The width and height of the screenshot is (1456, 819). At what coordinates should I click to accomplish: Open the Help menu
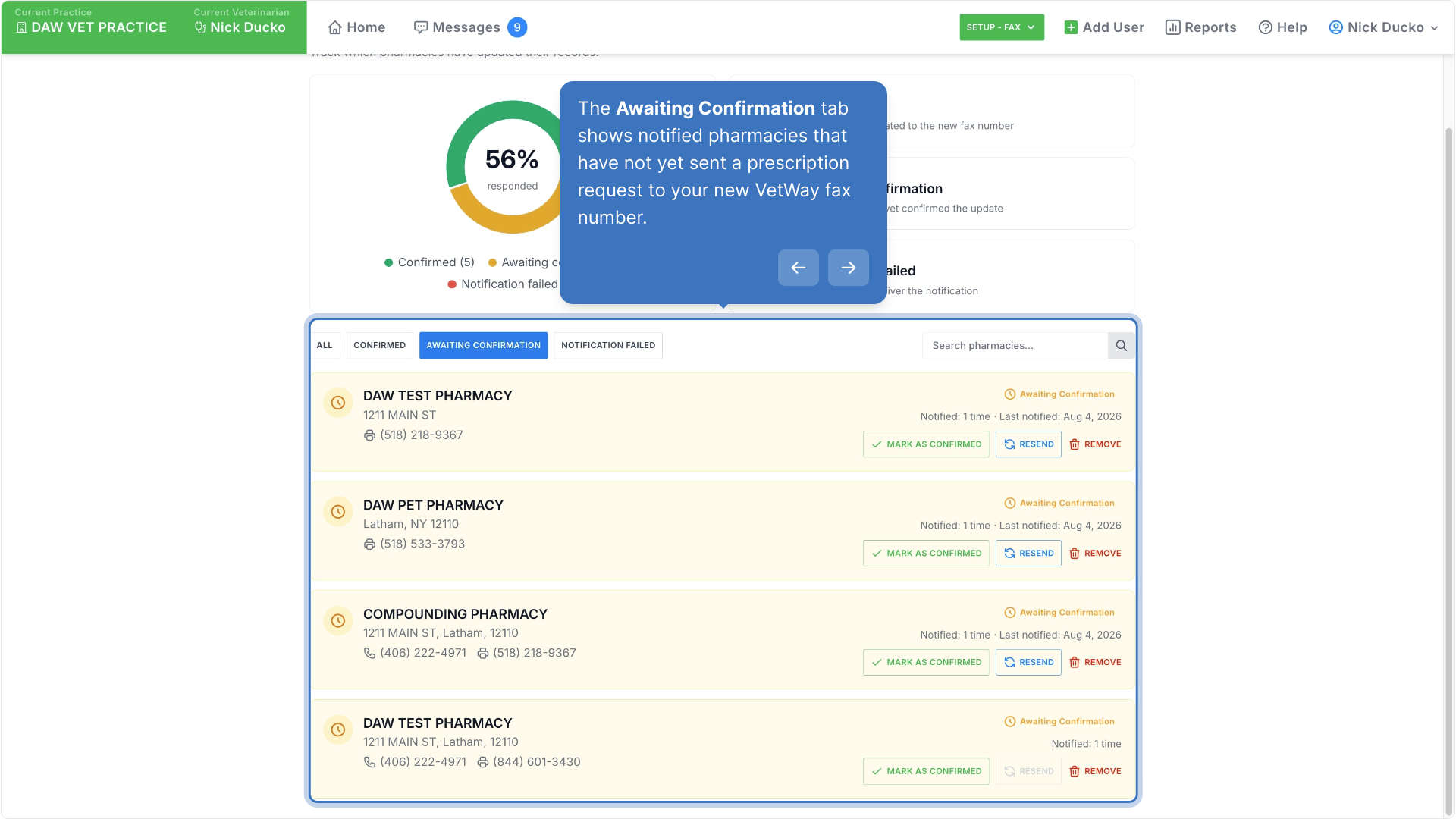tap(1282, 27)
